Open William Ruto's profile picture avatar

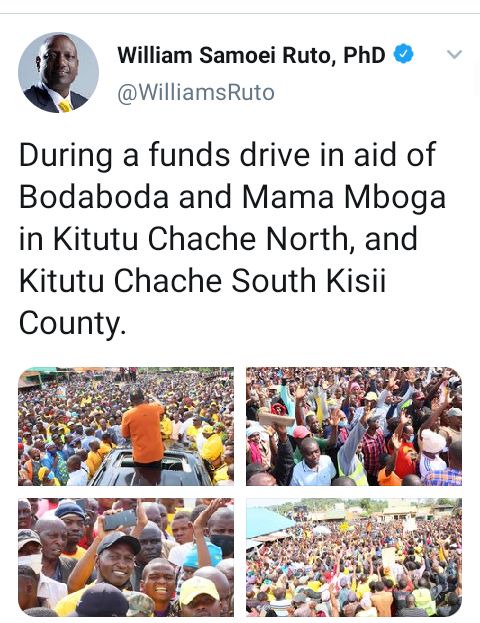(x=58, y=73)
